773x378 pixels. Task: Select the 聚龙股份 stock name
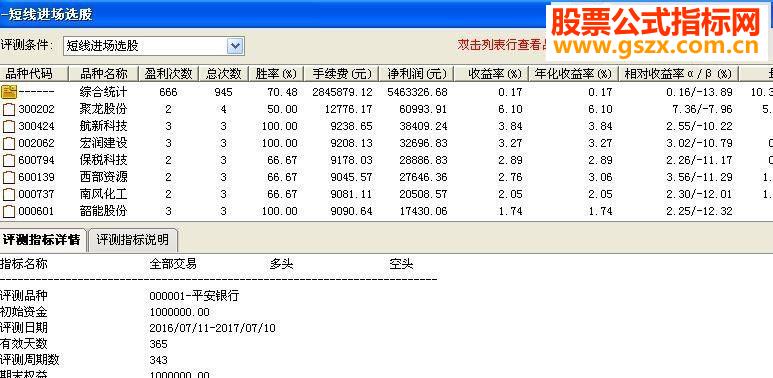(104, 109)
